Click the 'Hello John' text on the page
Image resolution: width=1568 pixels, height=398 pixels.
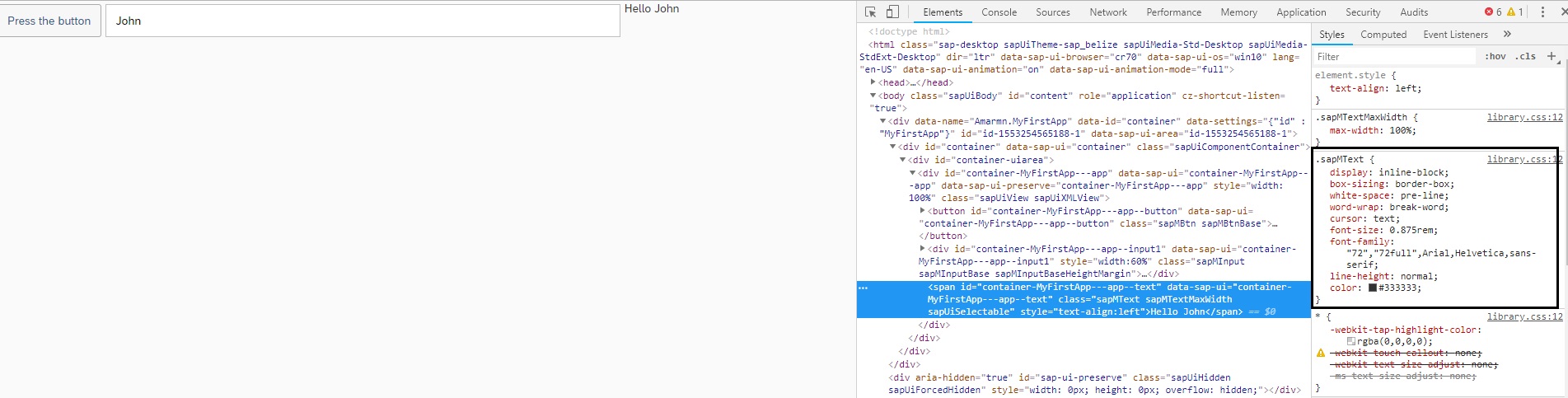pyautogui.click(x=652, y=8)
